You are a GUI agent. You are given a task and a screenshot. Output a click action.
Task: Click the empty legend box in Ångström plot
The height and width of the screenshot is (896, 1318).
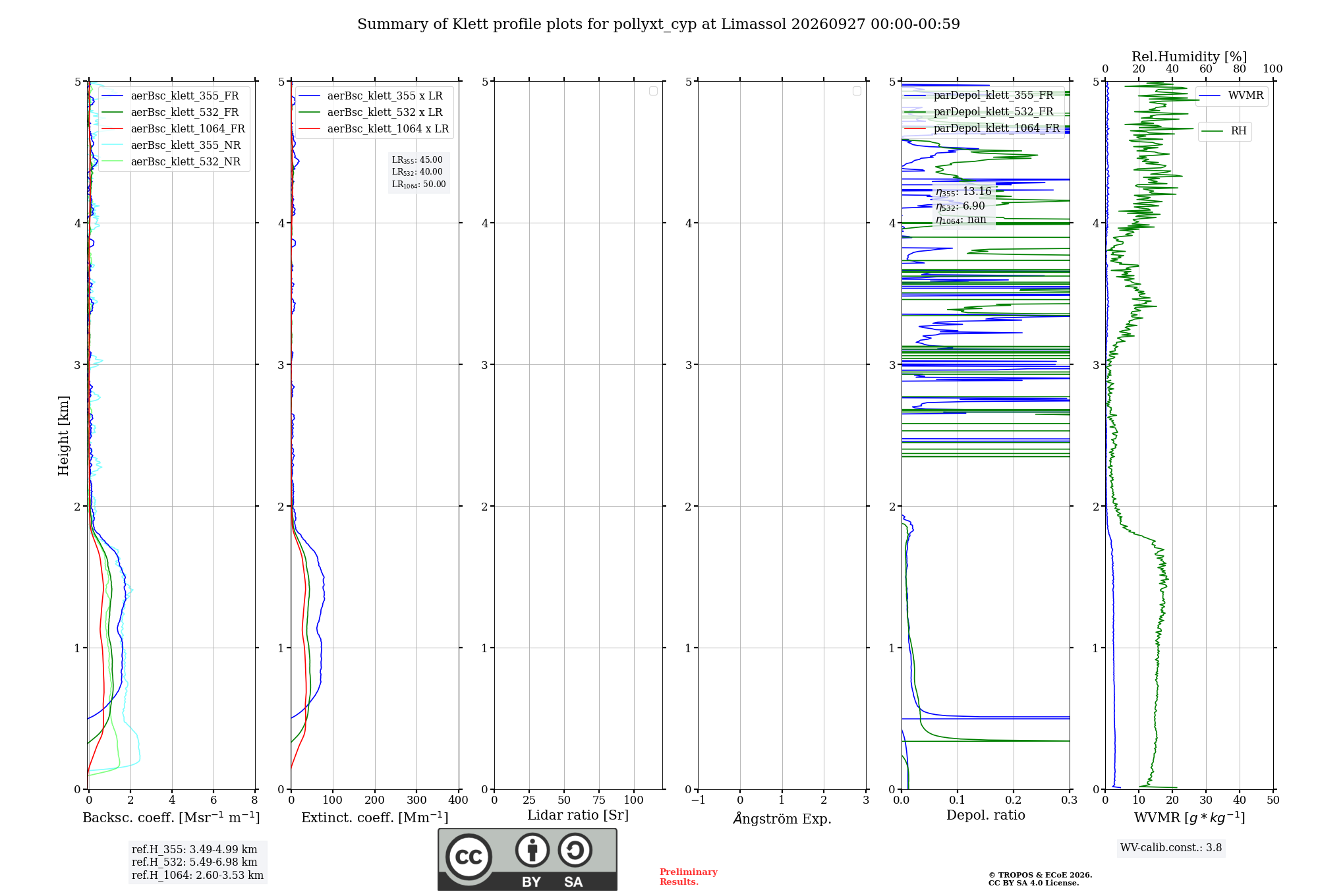click(857, 91)
